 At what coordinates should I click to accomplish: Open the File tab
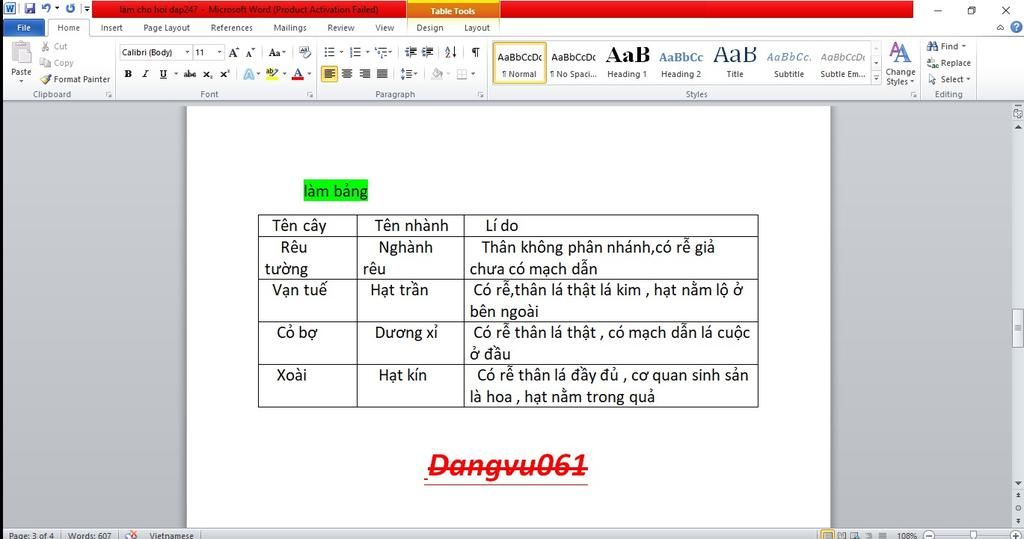[24, 28]
